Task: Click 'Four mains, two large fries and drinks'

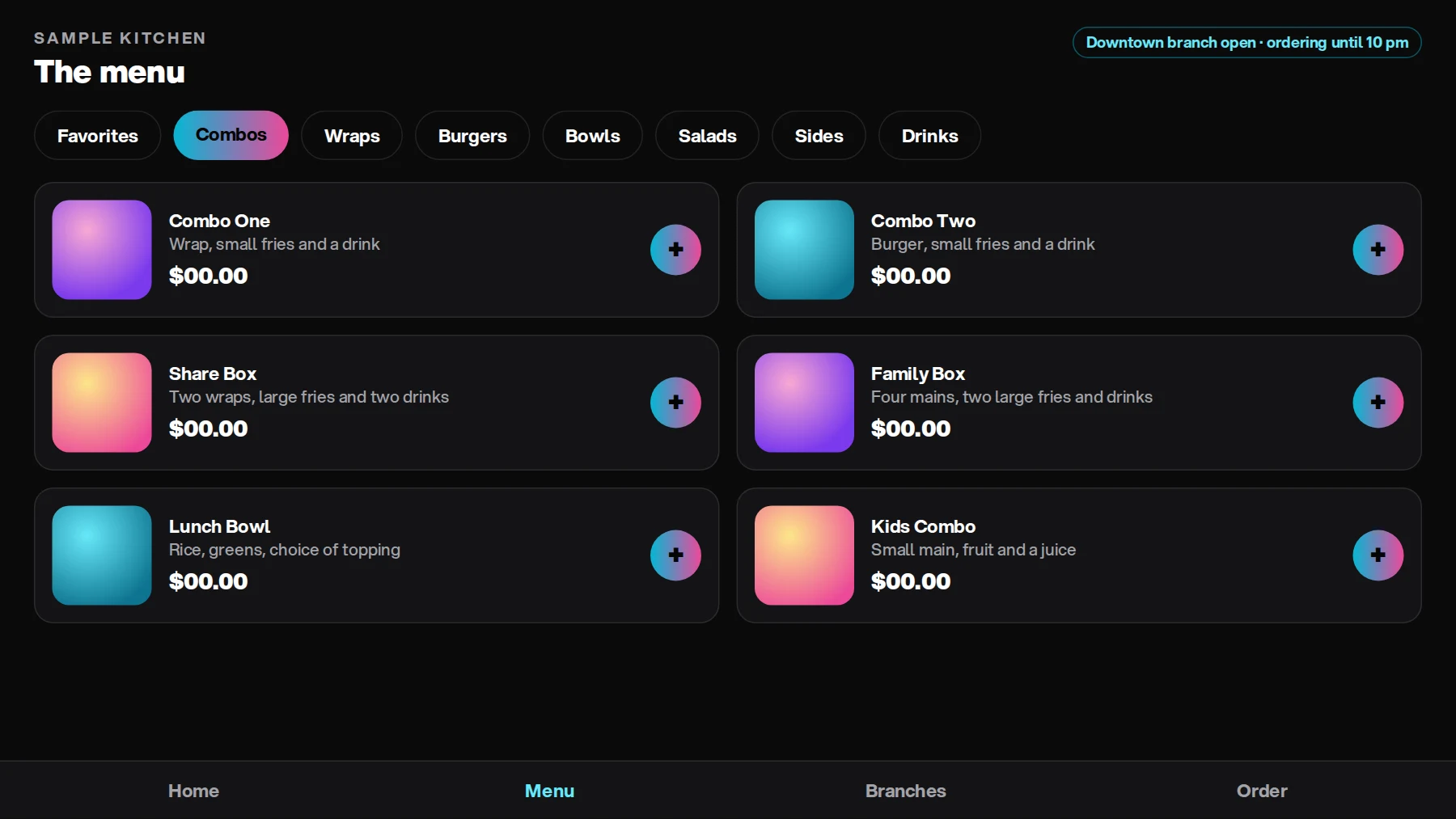Action: pos(1012,397)
